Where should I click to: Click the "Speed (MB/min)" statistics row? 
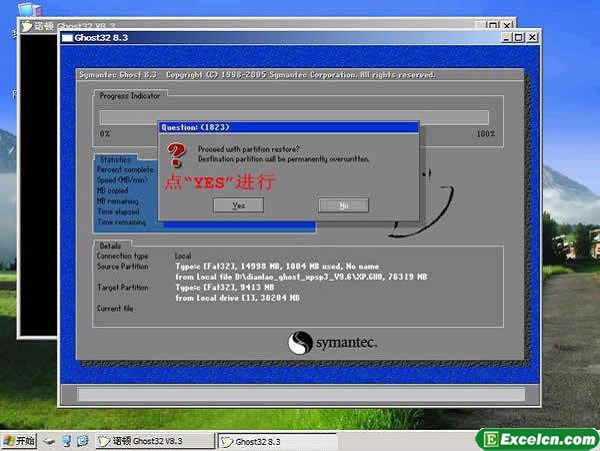(x=122, y=180)
